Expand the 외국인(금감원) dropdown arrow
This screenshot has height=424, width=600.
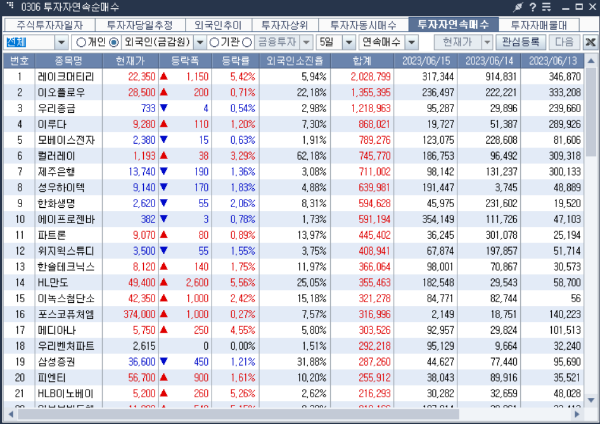coord(200,42)
